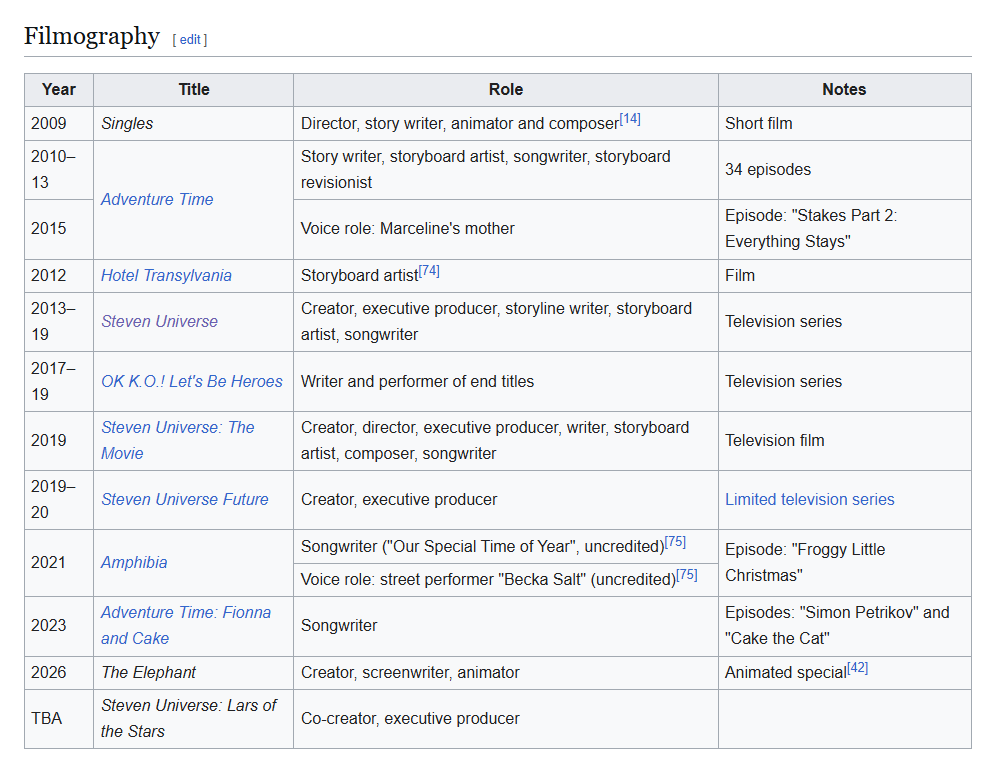Click Co-creator, executive producer role text
Image resolution: width=981 pixels, height=778 pixels.
click(x=410, y=719)
